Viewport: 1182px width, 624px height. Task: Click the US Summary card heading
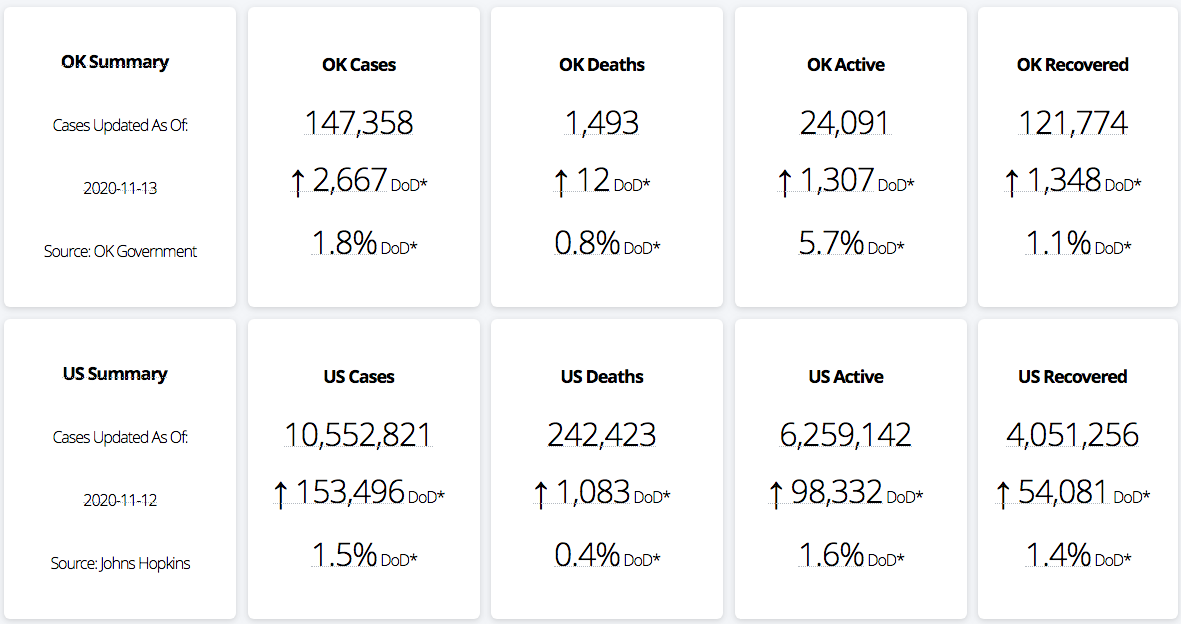[x=115, y=374]
